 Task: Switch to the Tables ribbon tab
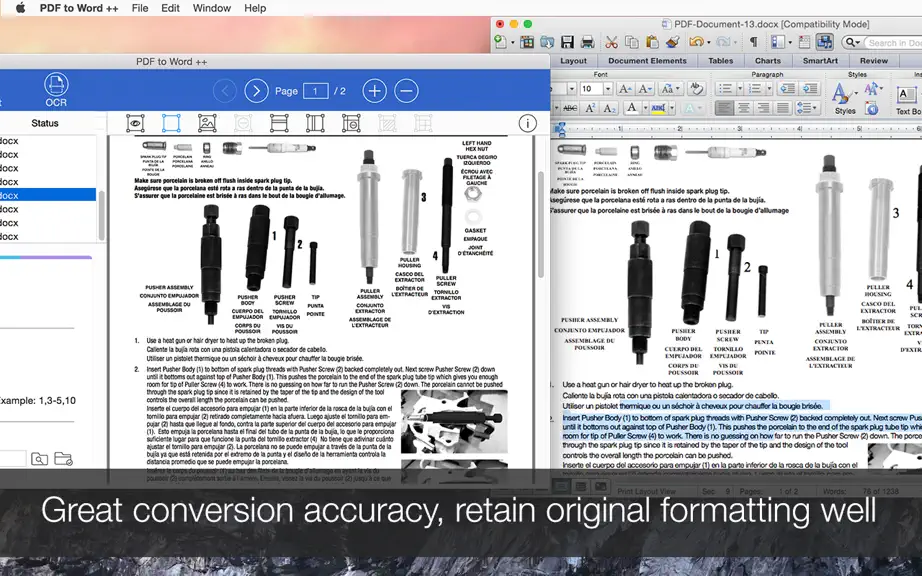click(x=720, y=61)
